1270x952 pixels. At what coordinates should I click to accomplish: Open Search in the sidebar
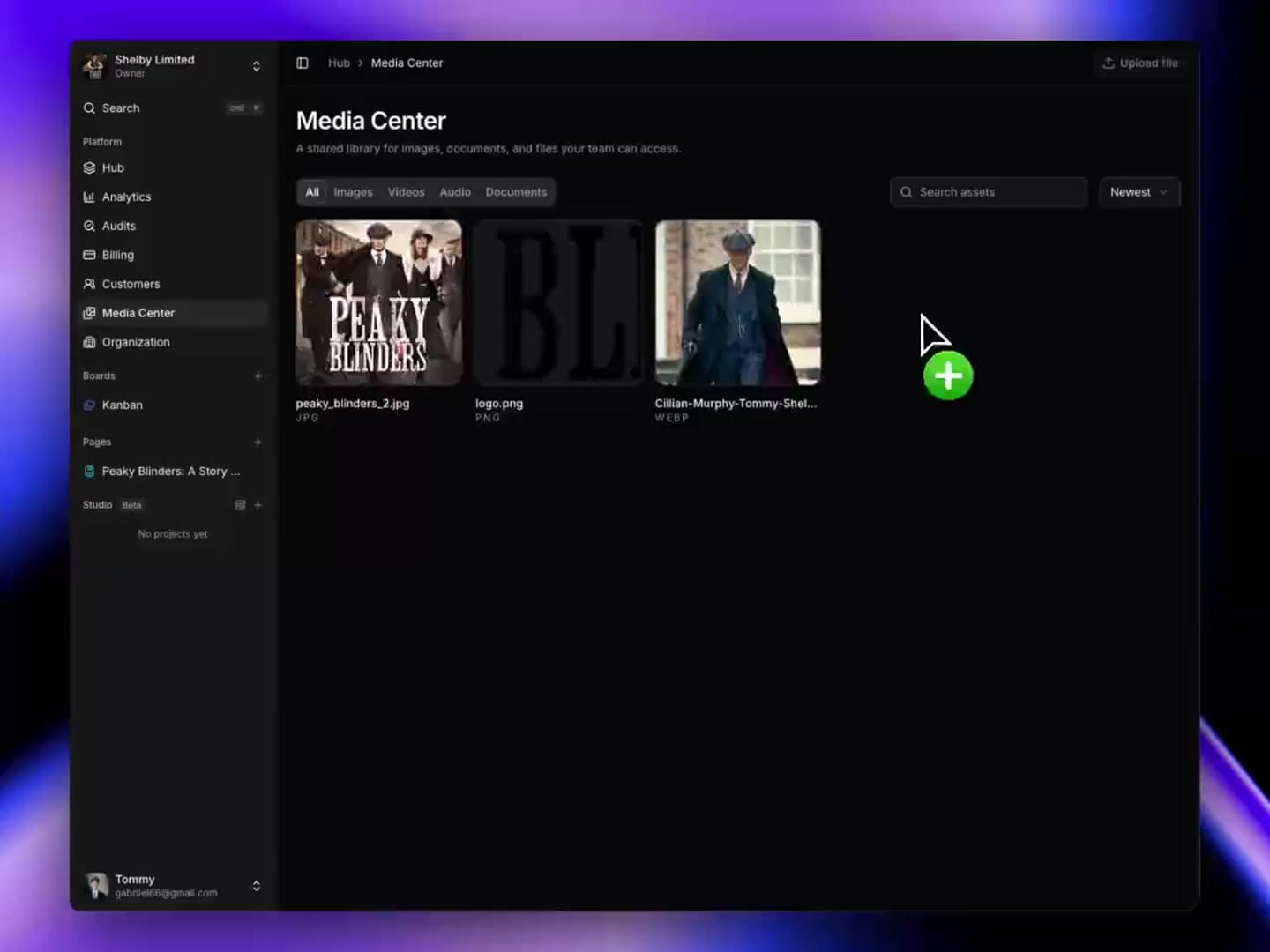(173, 108)
